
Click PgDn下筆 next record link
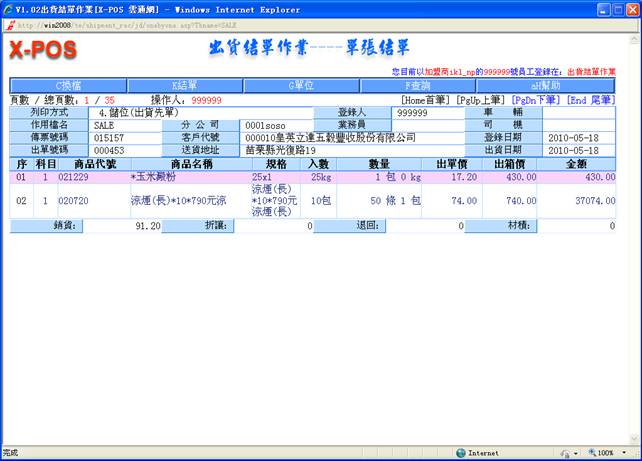point(535,100)
